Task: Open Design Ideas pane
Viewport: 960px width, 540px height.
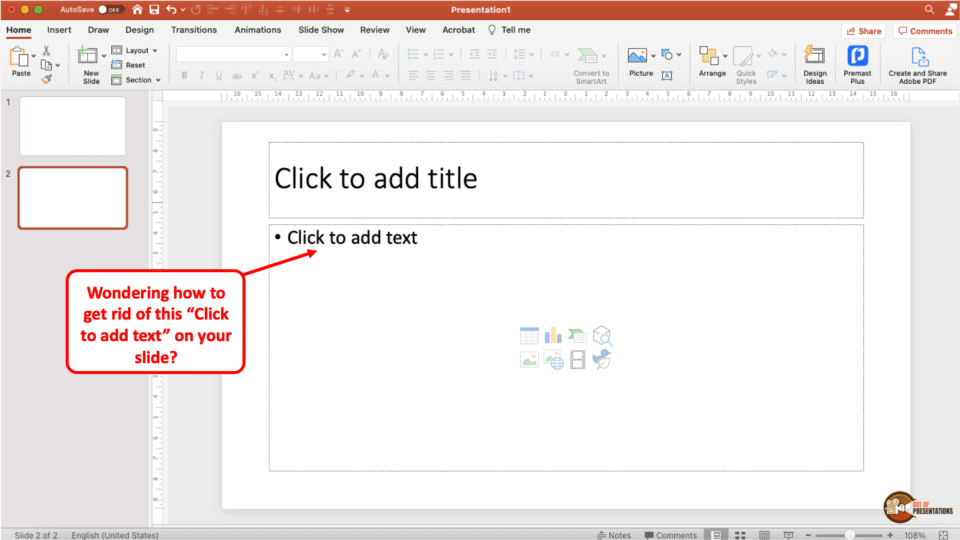Action: (815, 64)
